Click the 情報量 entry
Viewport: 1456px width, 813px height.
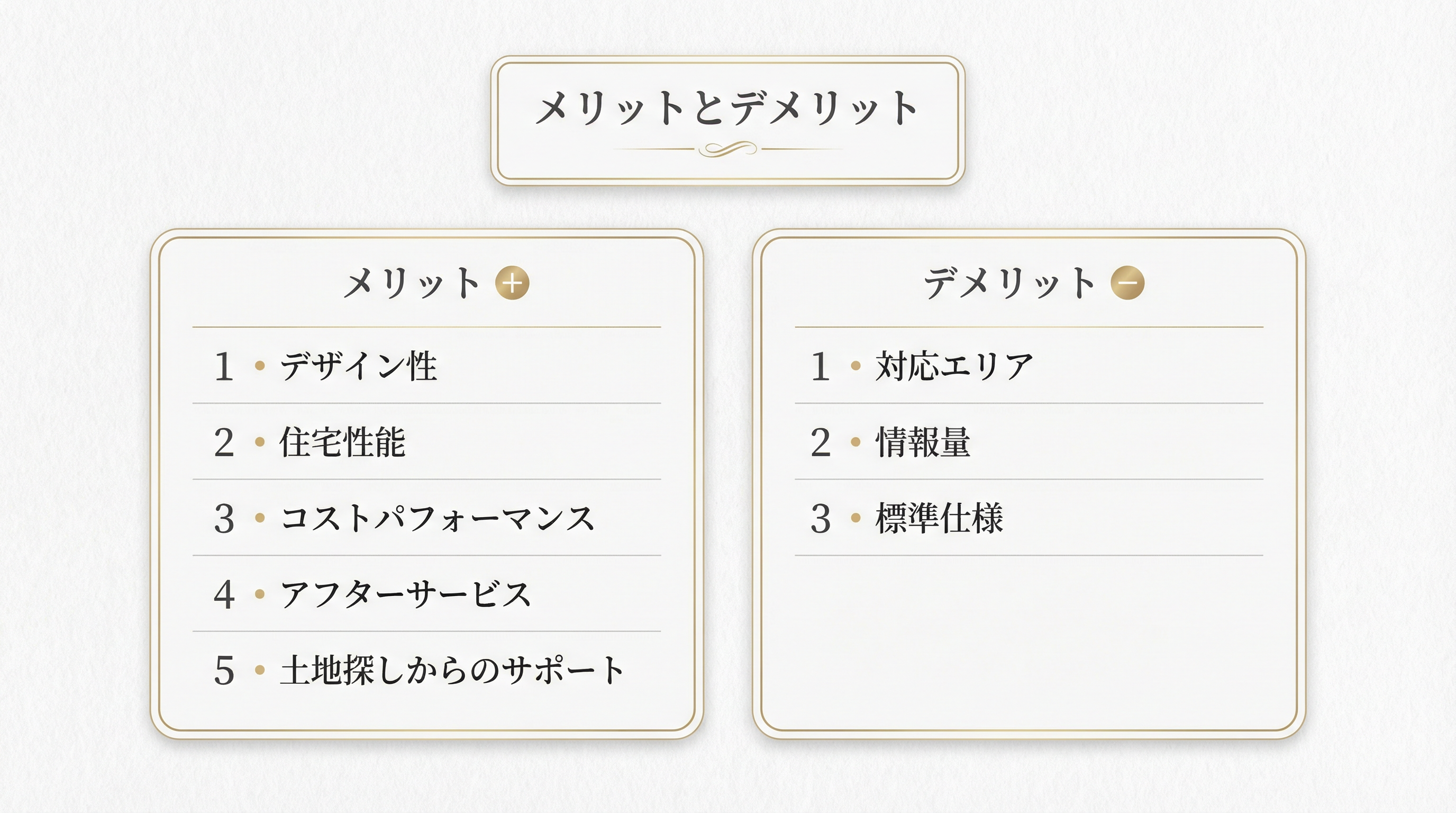tap(923, 442)
